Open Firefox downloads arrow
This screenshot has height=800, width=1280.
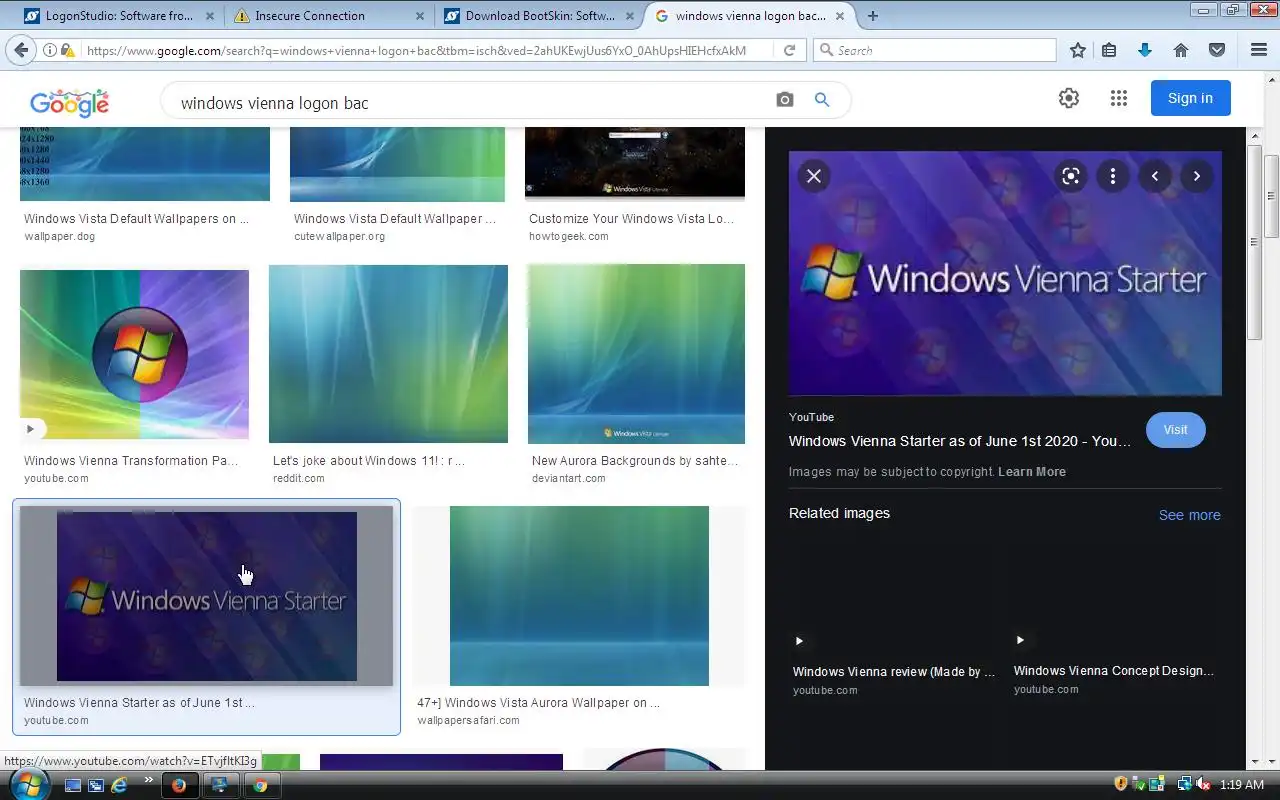(x=1145, y=50)
